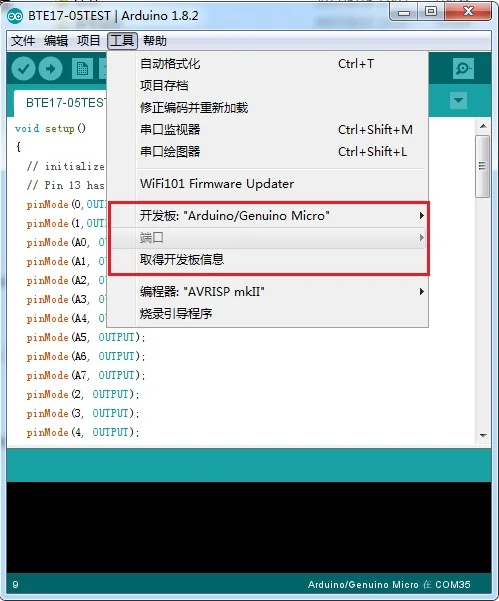Open the 帮助 menu
This screenshot has height=601, width=499.
pyautogui.click(x=155, y=41)
